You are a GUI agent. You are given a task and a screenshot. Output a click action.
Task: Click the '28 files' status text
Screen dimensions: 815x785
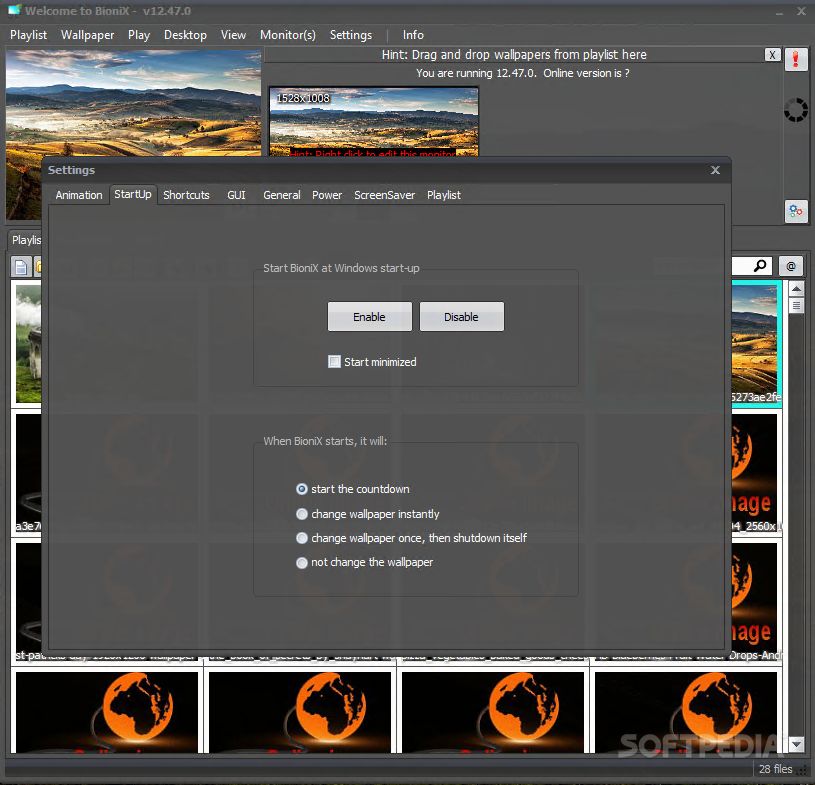click(x=775, y=769)
